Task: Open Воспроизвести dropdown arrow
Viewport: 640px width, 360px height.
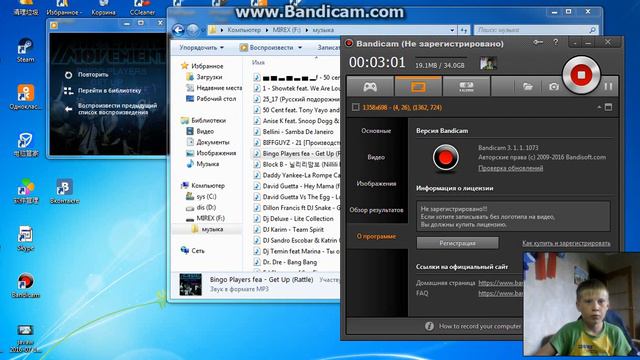Action: point(300,48)
